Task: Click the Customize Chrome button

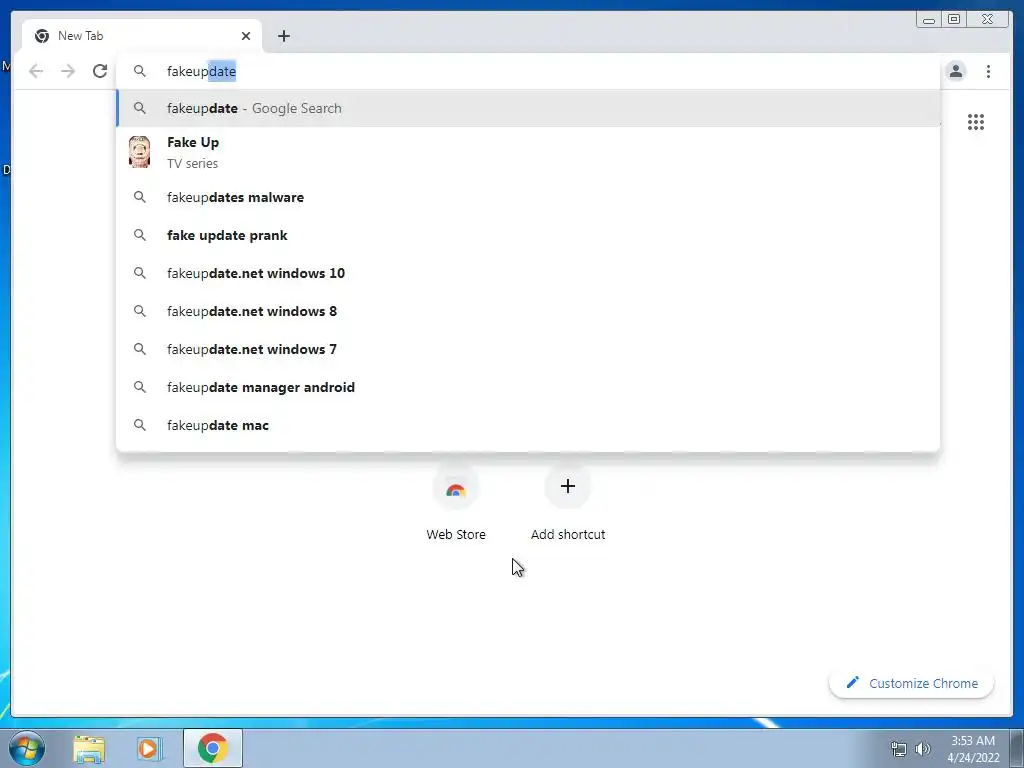Action: click(912, 683)
